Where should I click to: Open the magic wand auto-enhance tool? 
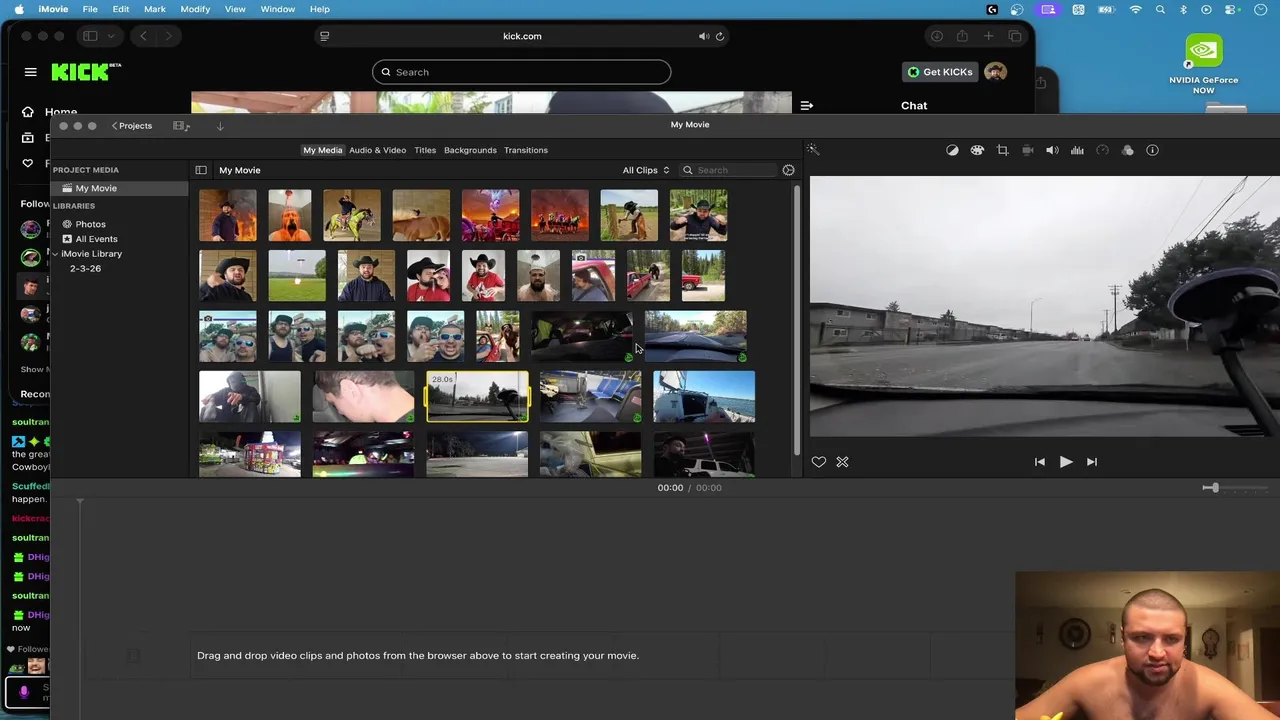[813, 150]
